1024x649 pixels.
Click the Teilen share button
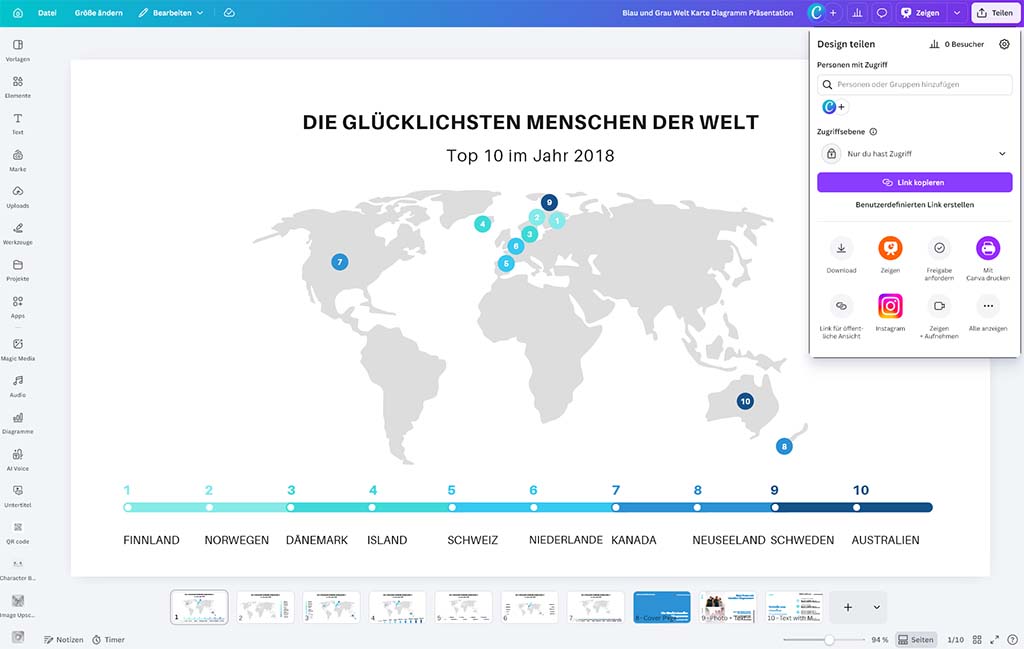click(x=995, y=12)
